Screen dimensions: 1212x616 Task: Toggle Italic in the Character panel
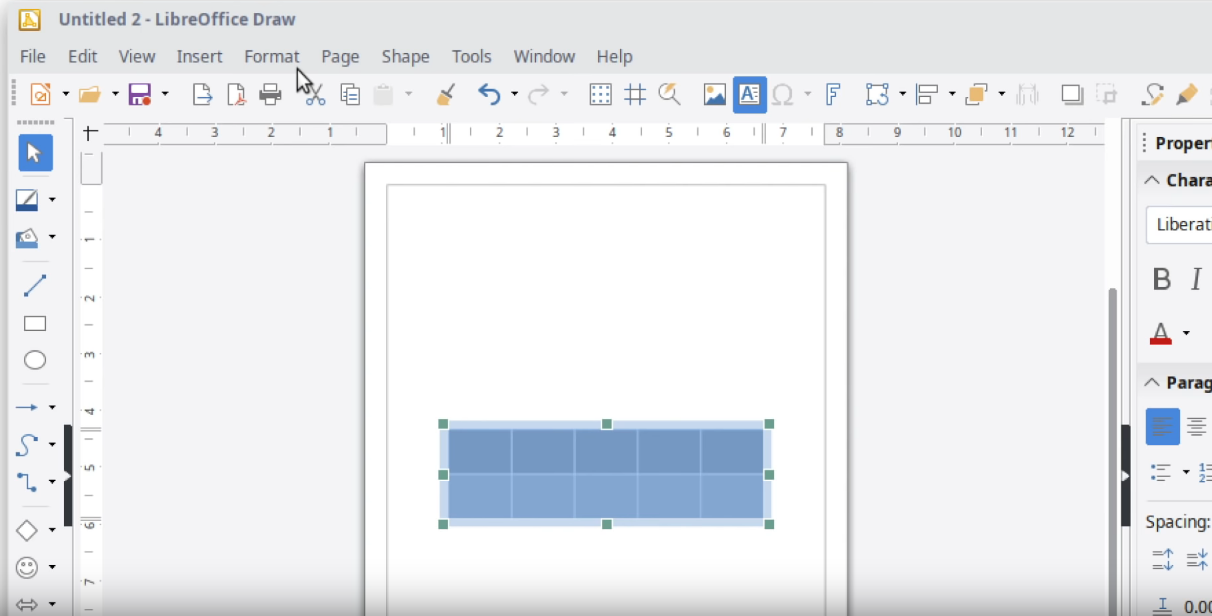coord(1195,279)
